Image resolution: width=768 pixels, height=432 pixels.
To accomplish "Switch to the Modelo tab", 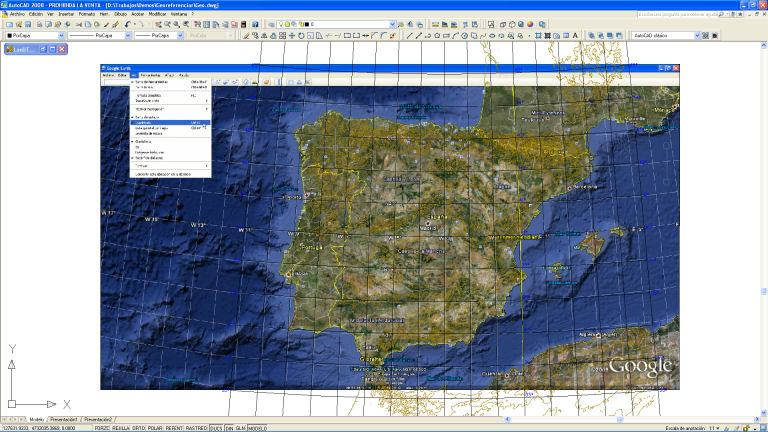I will pyautogui.click(x=37, y=420).
